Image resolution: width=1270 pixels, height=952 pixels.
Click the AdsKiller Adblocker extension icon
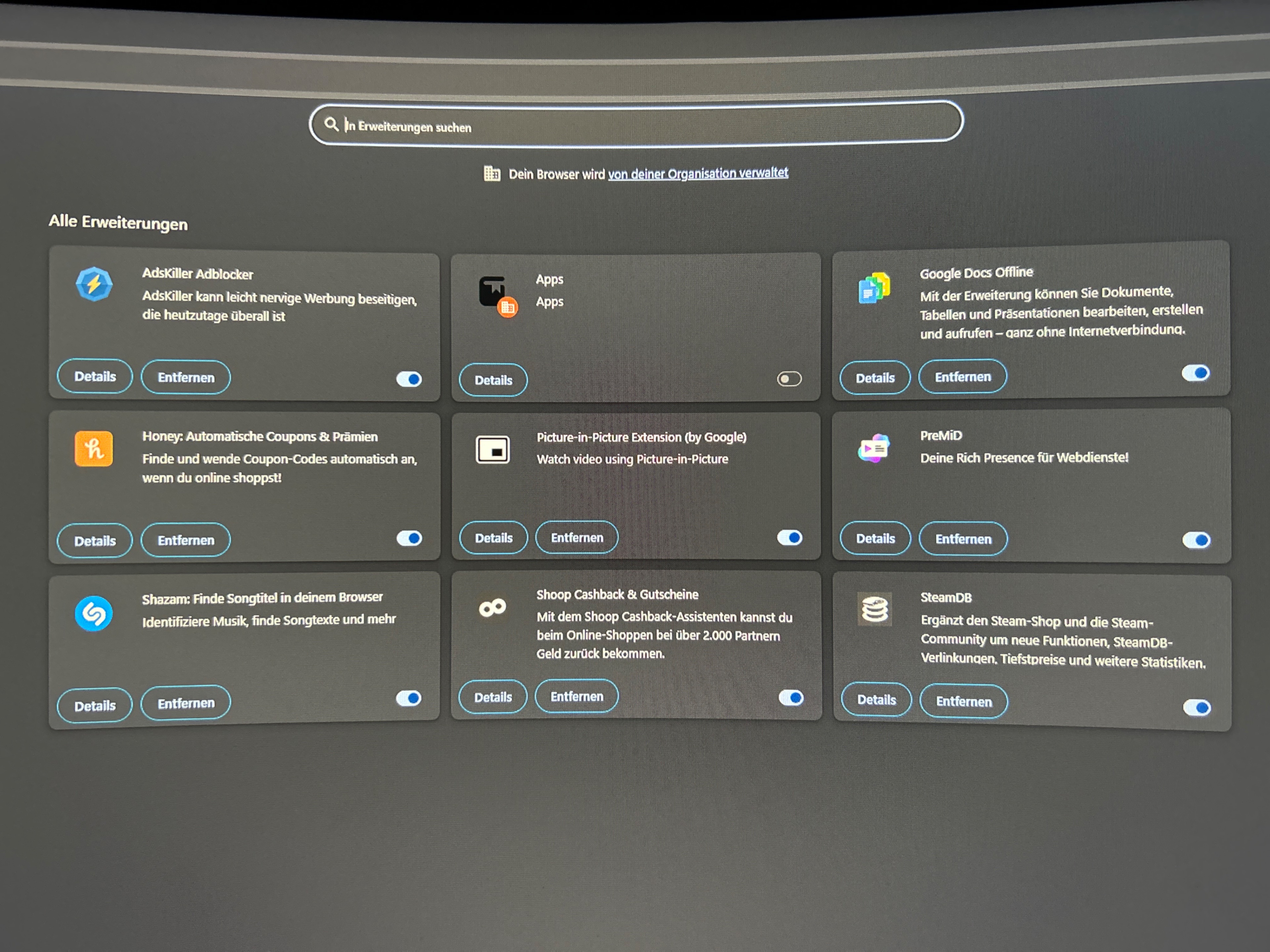tap(94, 284)
